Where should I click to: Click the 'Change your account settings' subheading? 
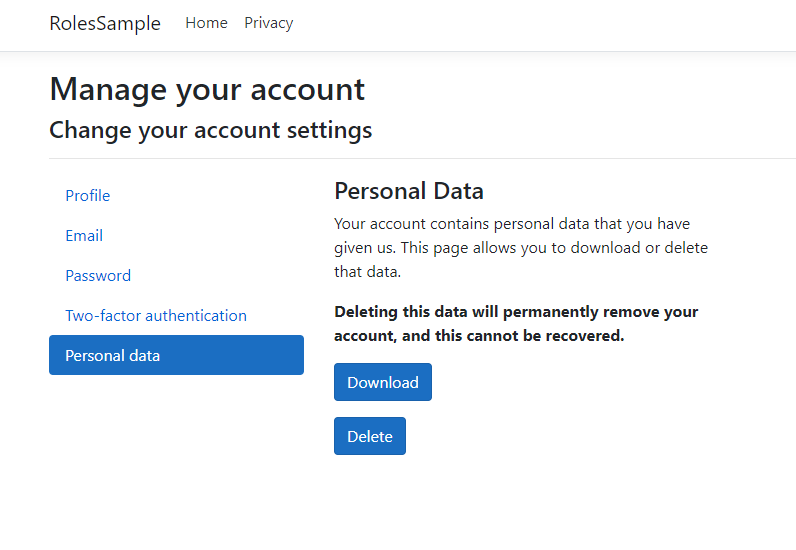(x=210, y=130)
